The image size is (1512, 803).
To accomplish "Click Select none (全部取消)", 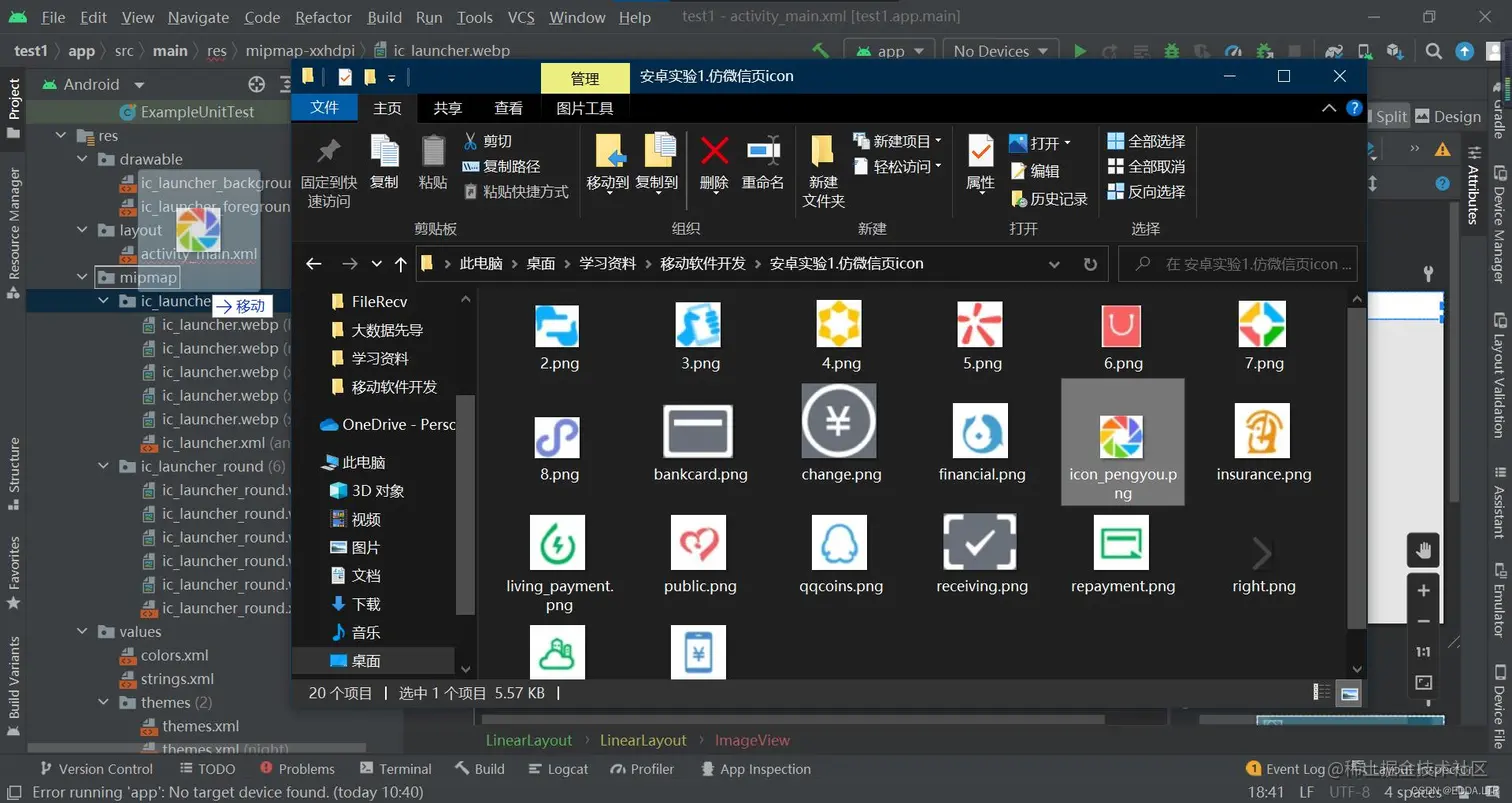I will 1146,166.
